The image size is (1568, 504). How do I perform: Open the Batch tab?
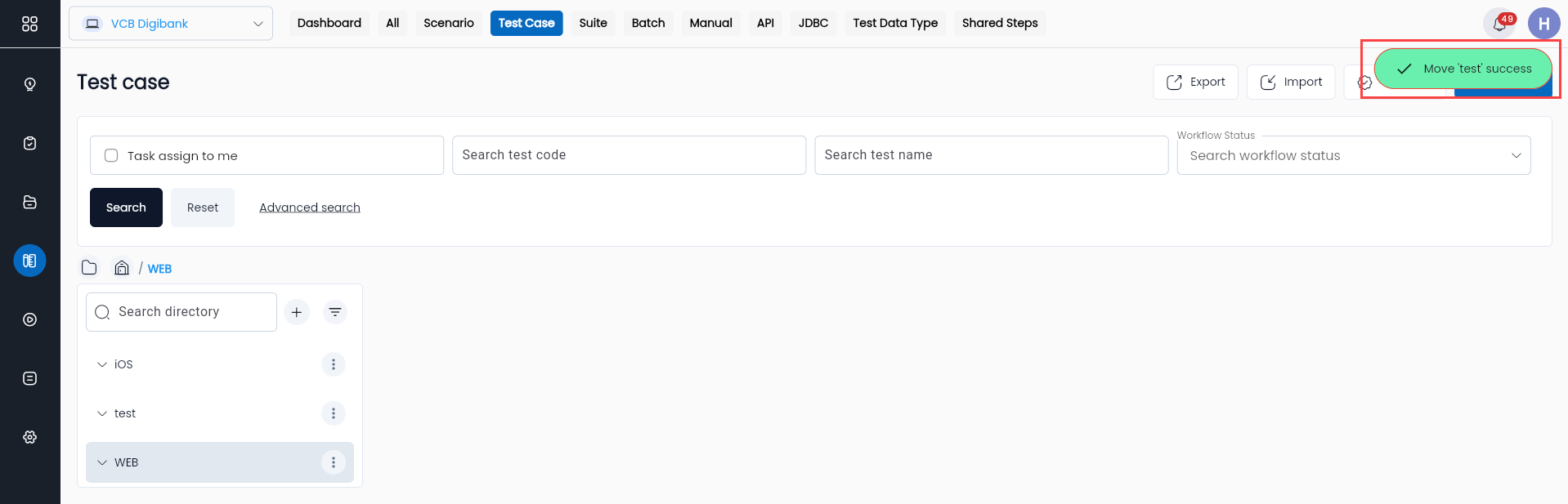click(648, 23)
